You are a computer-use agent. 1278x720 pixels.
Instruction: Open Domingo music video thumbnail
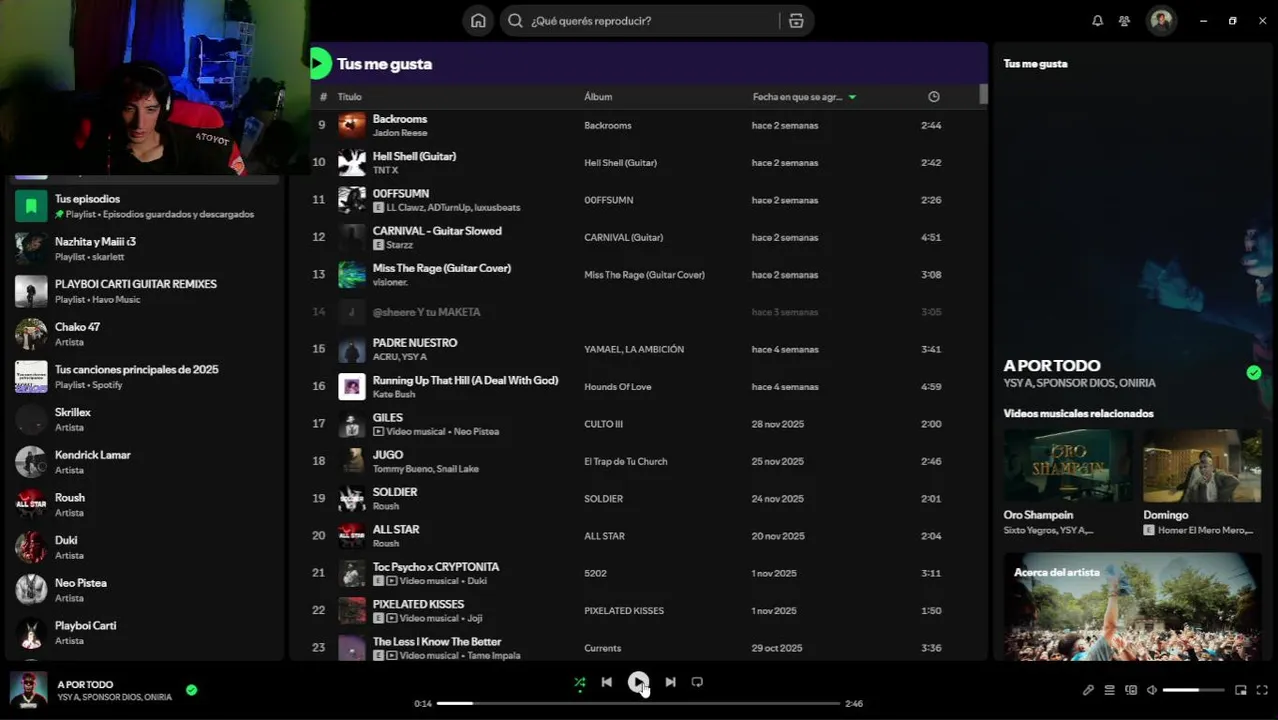pyautogui.click(x=1202, y=466)
